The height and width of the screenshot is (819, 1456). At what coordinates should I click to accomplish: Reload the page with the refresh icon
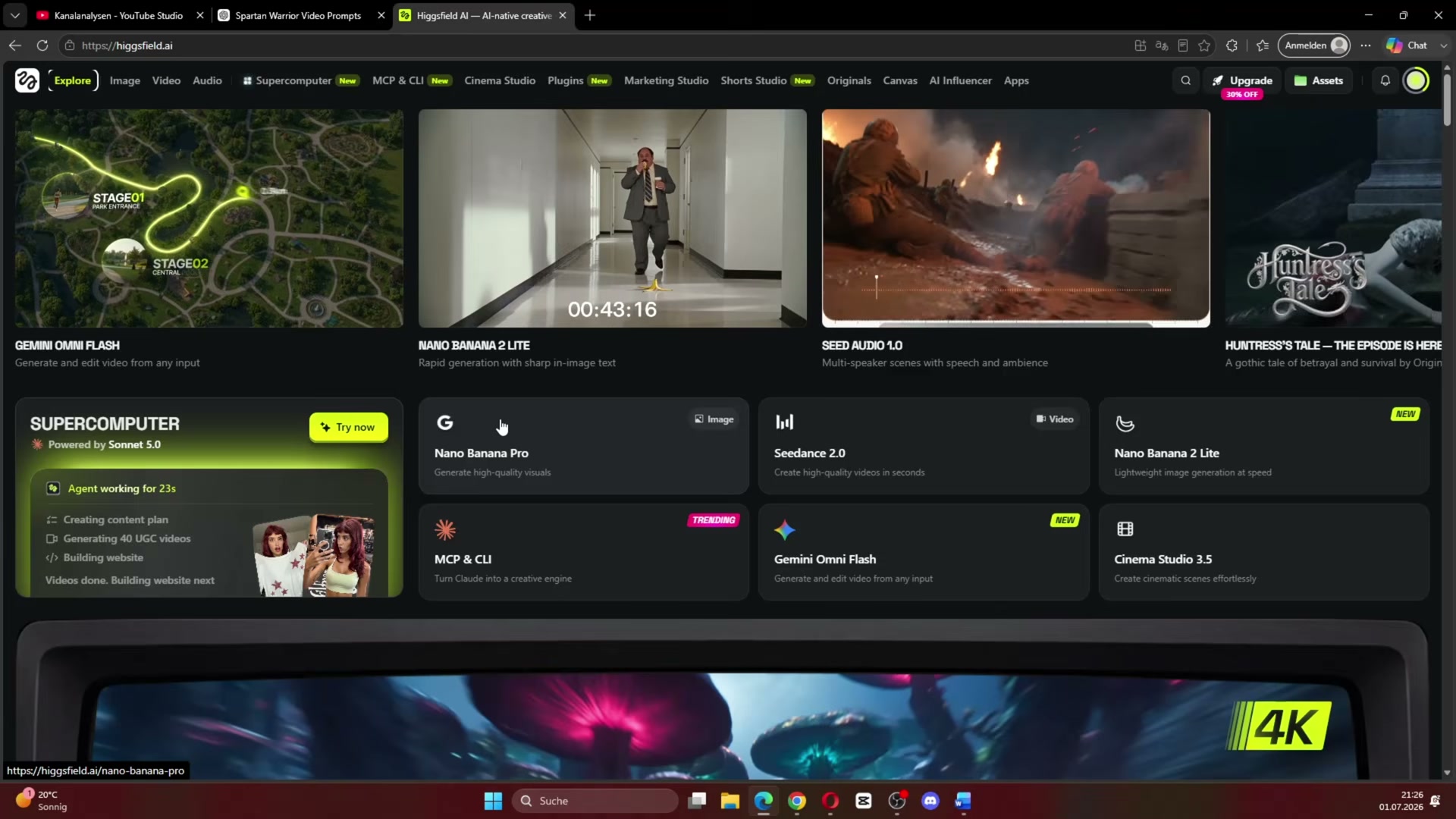click(x=42, y=45)
